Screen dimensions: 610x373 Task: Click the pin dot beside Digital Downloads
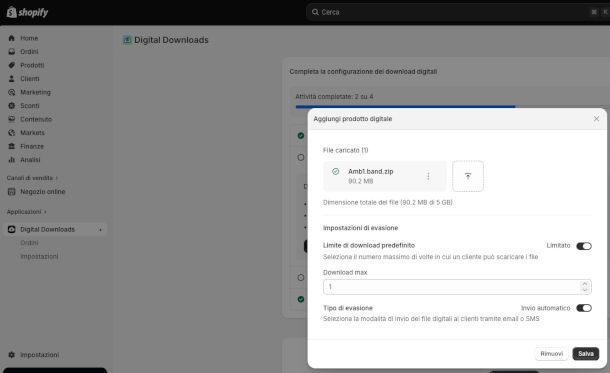(x=100, y=230)
